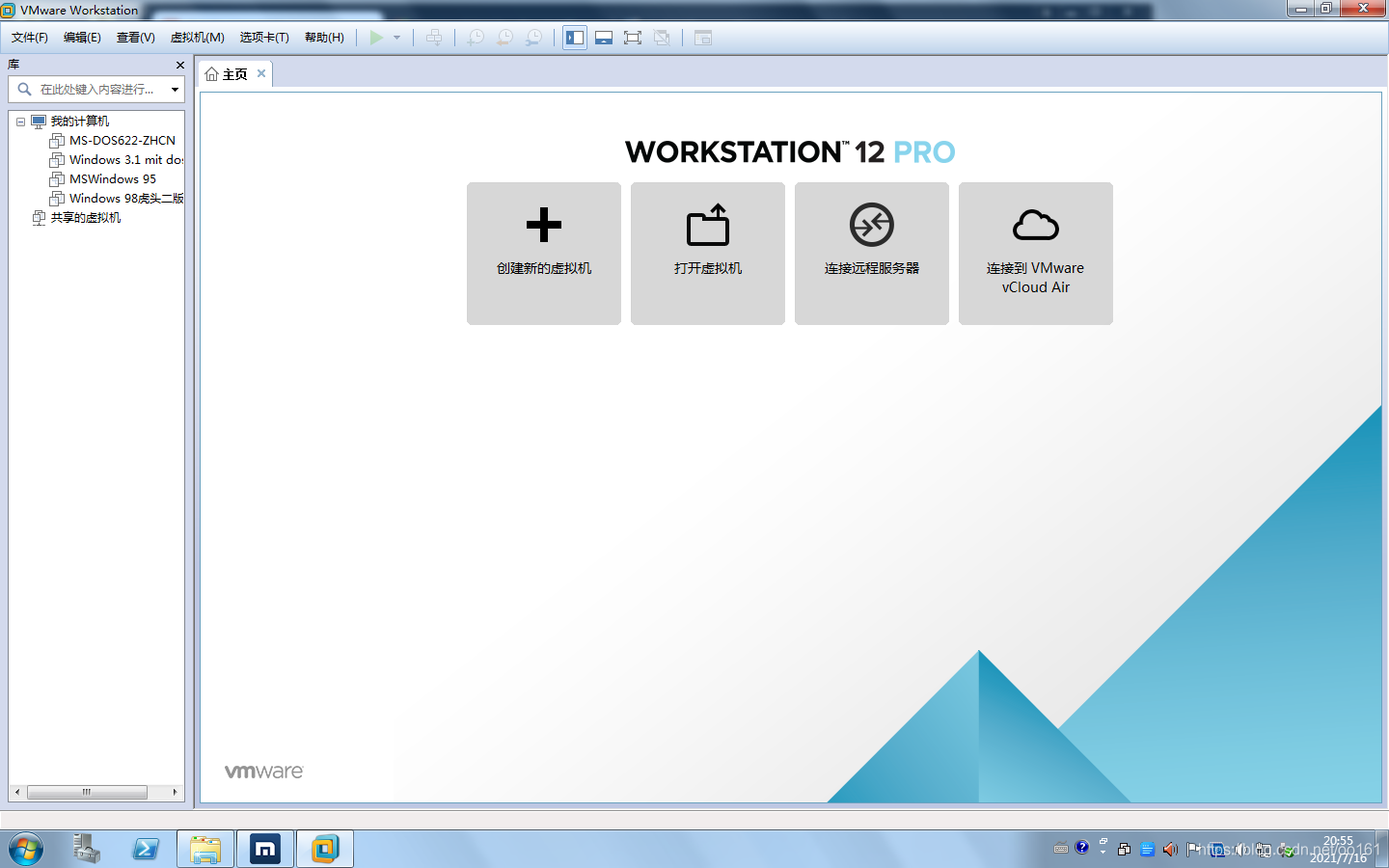
Task: Select the Windows 98虎头二版 virtual machine
Action: point(125,199)
